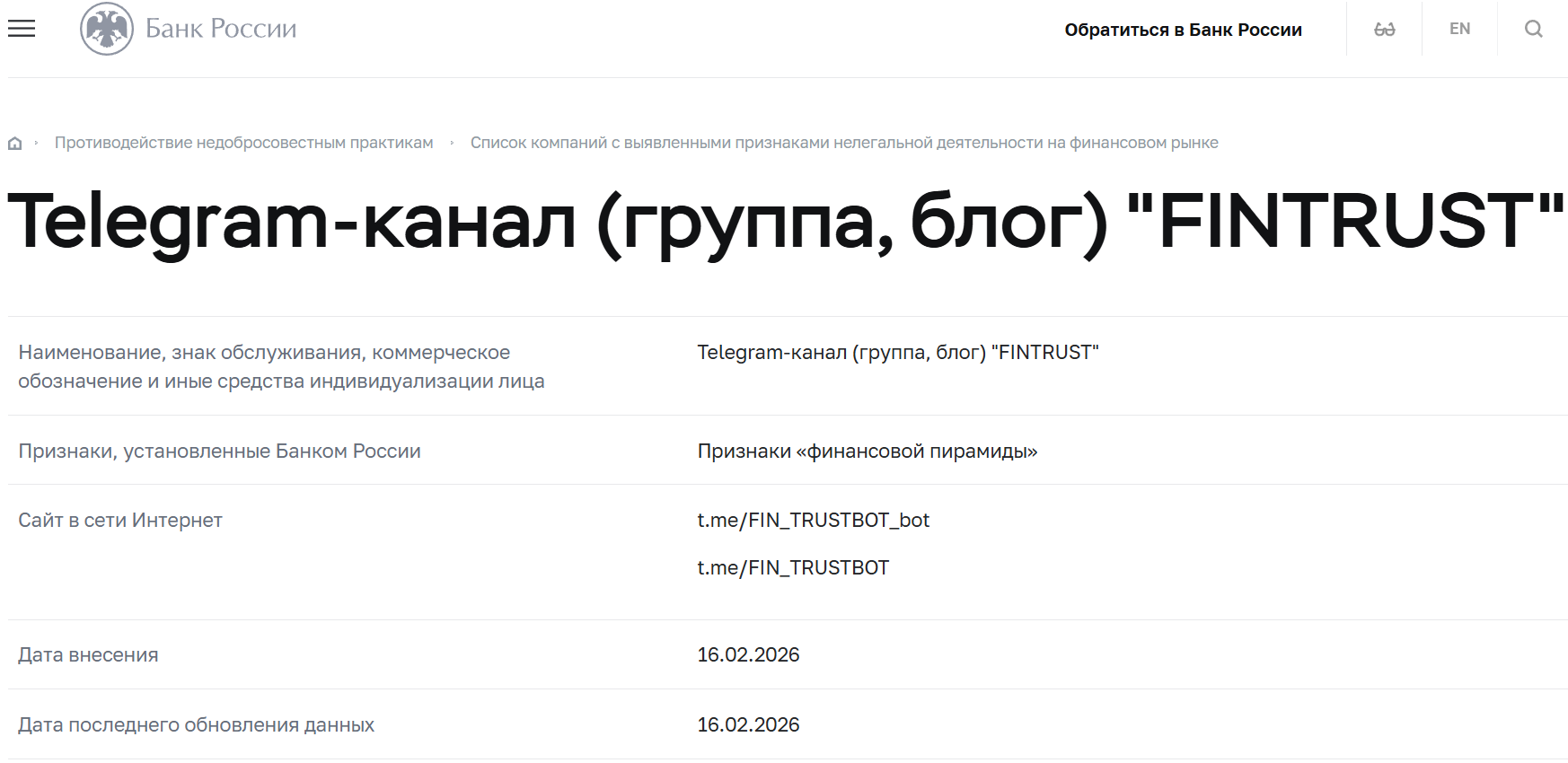Select label "Признаки, установленные Банком России"
The image size is (1568, 763).
[219, 451]
